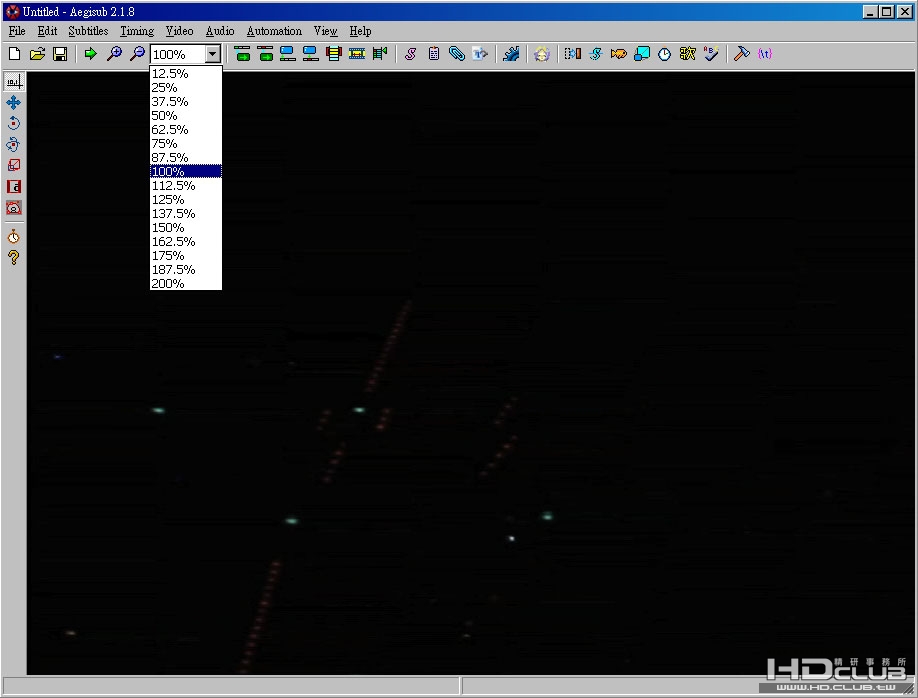The image size is (918, 698).
Task: Open the Subtitles menu
Action: tap(88, 31)
